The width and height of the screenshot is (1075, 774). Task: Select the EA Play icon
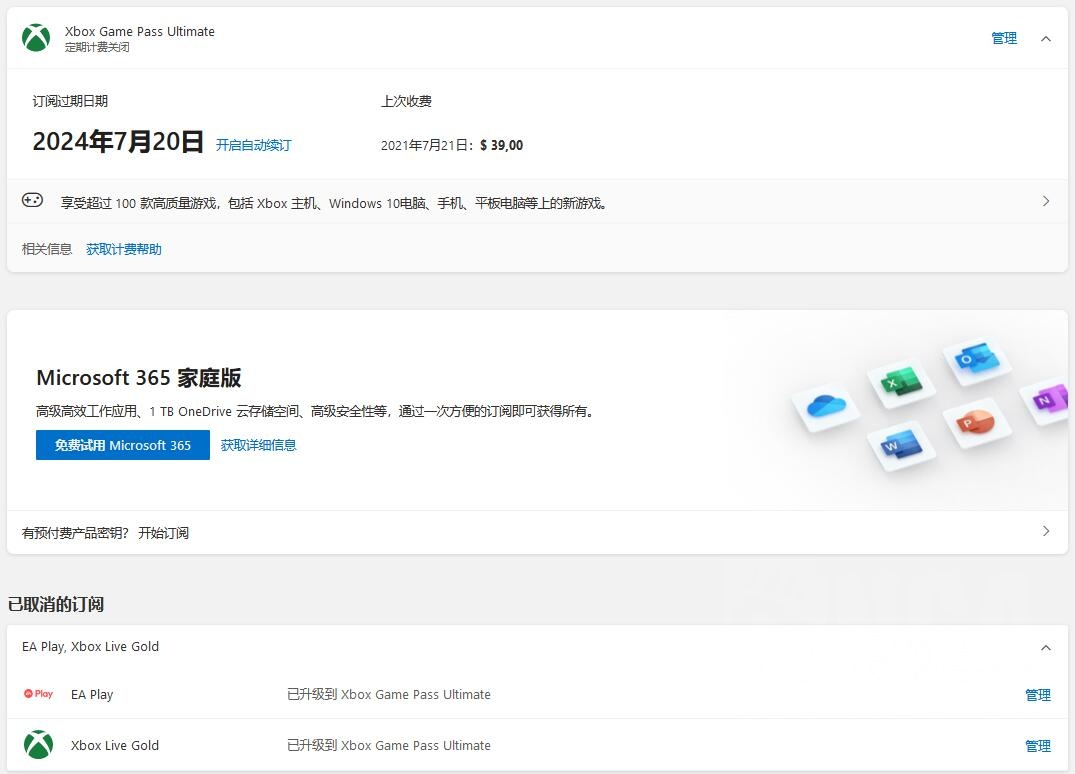[x=38, y=694]
